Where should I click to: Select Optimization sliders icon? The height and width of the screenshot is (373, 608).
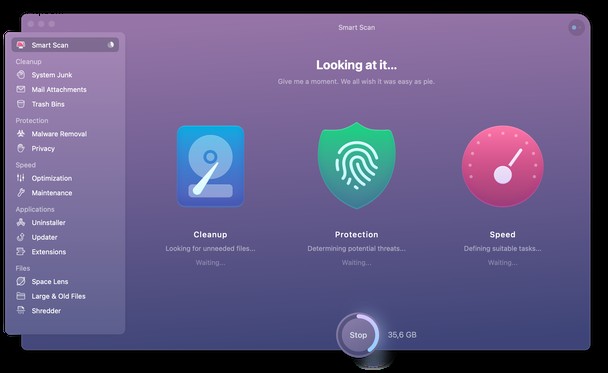click(21, 178)
